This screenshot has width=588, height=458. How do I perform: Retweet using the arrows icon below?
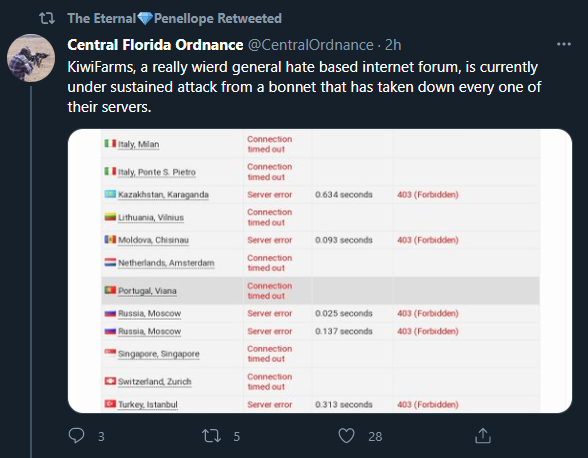tap(212, 436)
